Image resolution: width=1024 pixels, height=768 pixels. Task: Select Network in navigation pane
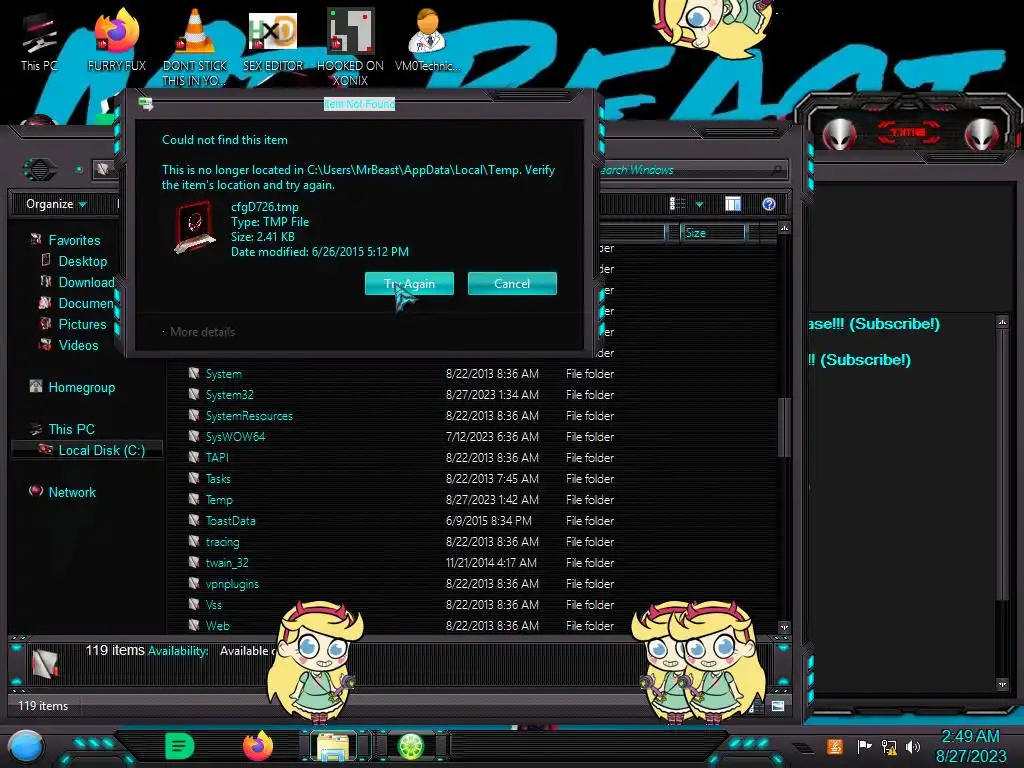point(71,492)
